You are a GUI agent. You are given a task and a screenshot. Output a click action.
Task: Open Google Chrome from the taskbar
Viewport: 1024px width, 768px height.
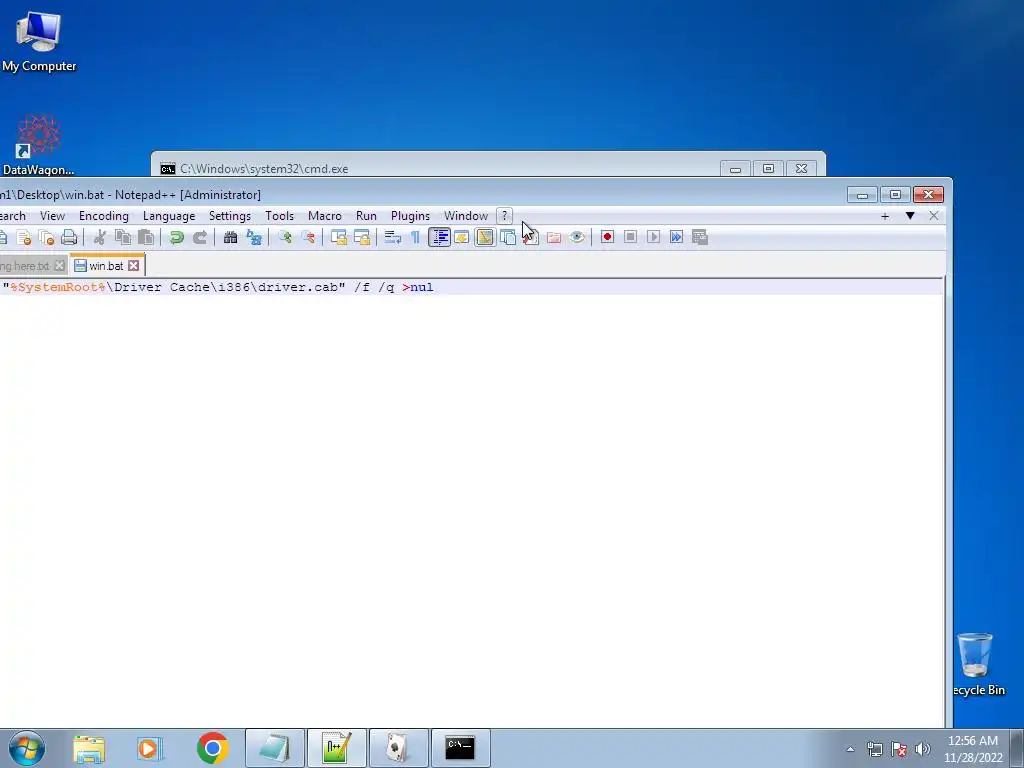coord(212,748)
